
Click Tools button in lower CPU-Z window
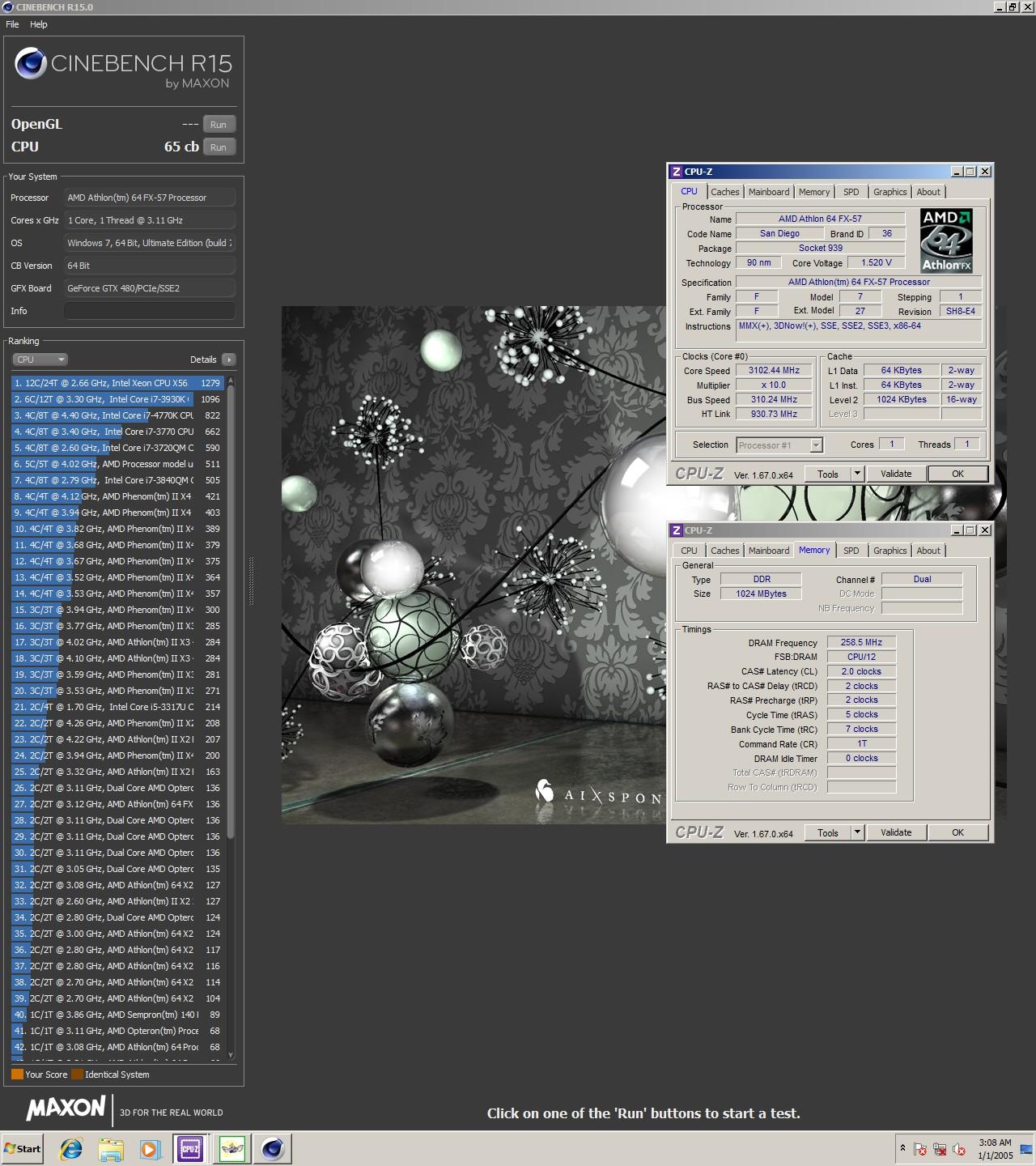[828, 833]
